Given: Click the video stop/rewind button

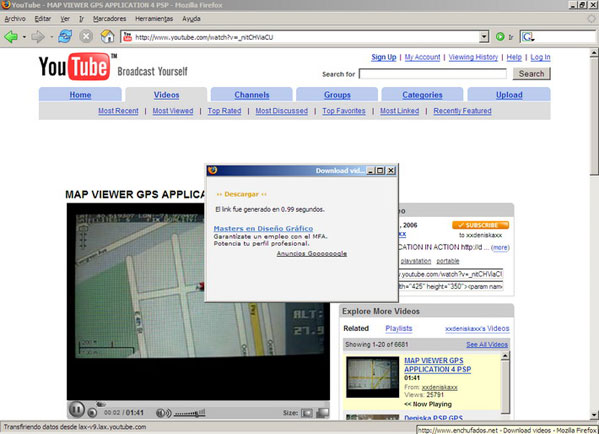Looking at the screenshot, I should 92,413.
